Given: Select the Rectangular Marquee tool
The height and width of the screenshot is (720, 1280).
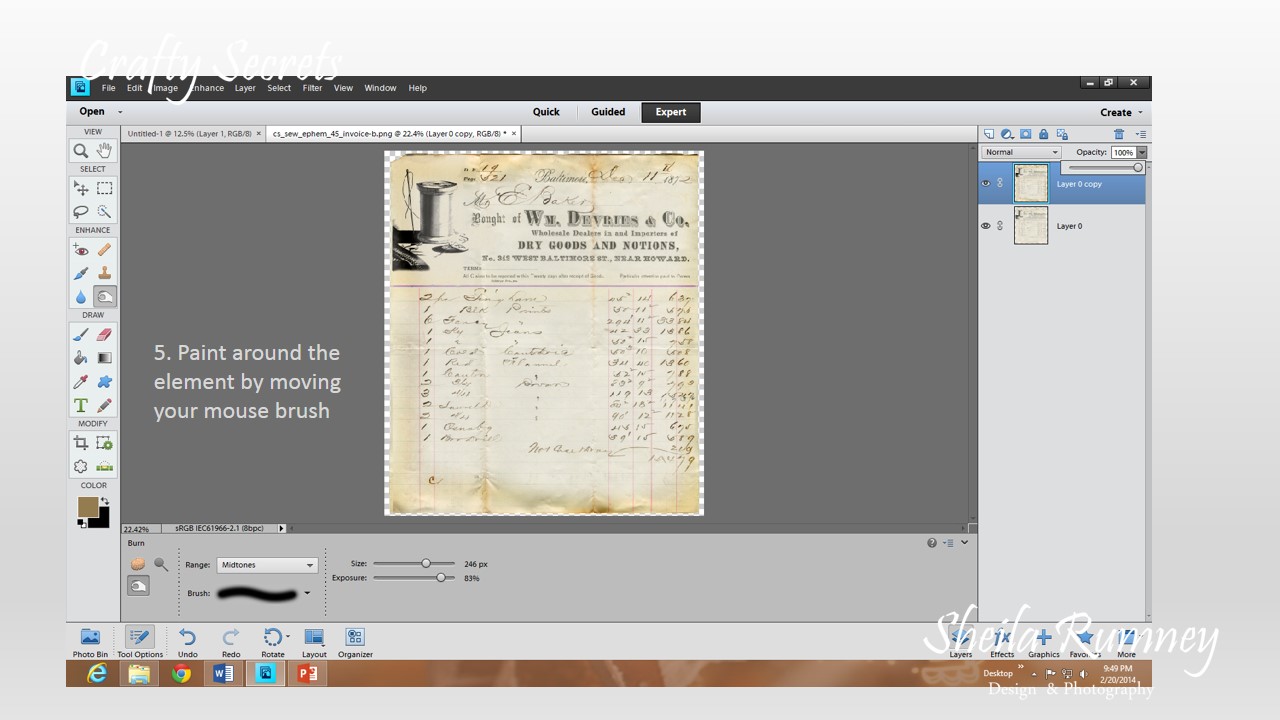Looking at the screenshot, I should tap(104, 188).
